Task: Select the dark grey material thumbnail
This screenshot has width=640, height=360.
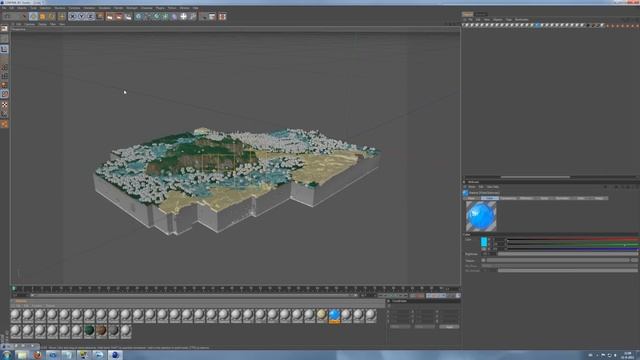Action: click(113, 331)
